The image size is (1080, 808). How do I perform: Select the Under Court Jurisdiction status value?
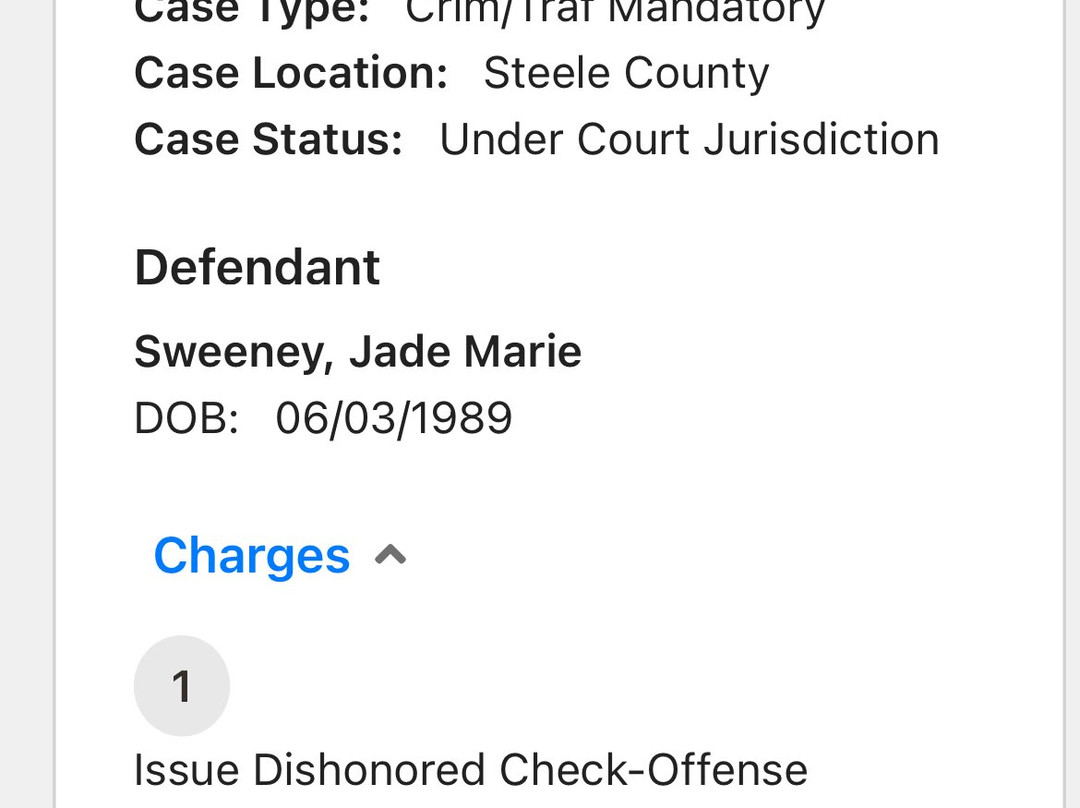[x=689, y=139]
